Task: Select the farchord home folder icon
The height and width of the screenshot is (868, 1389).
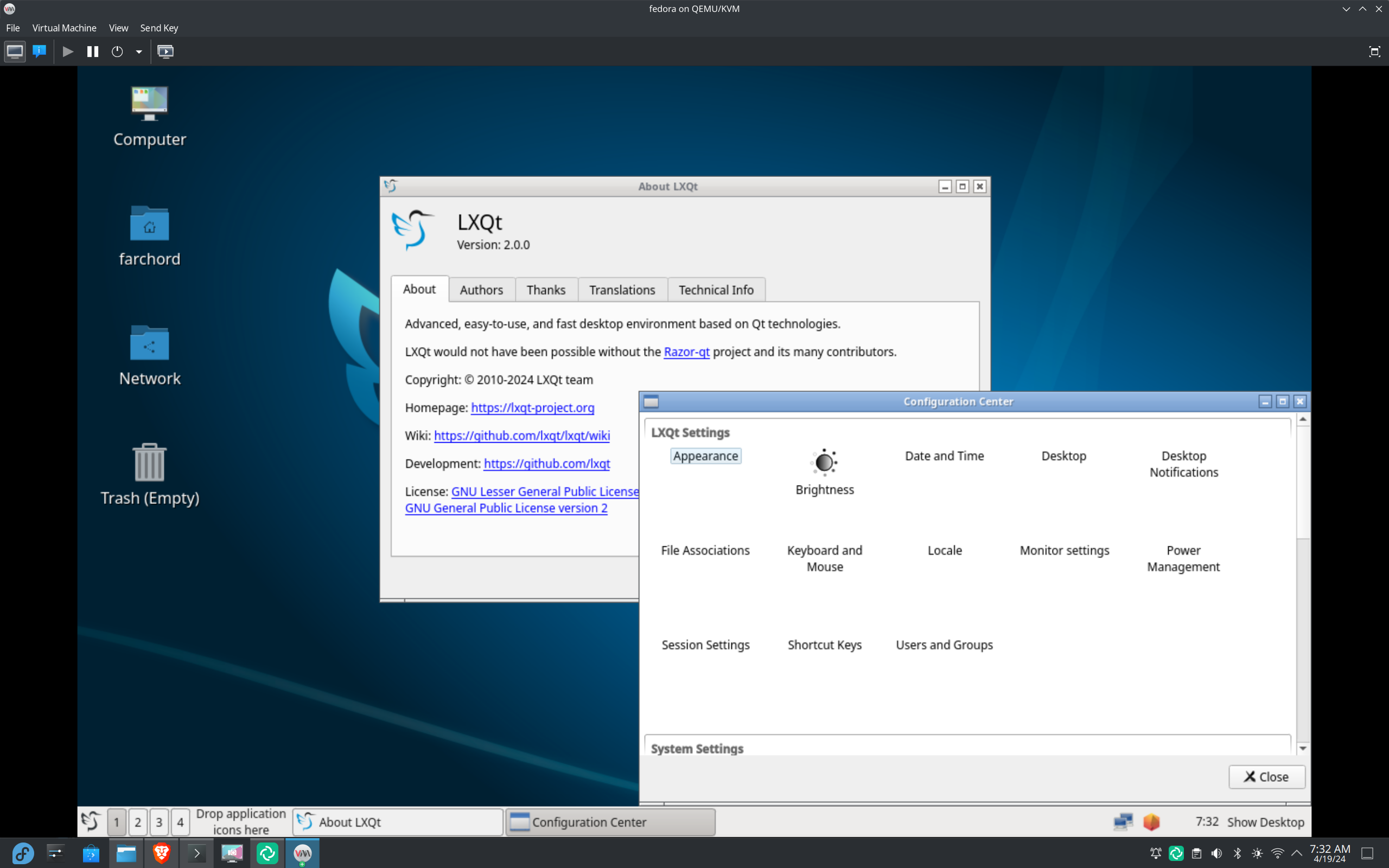Action: pyautogui.click(x=150, y=236)
